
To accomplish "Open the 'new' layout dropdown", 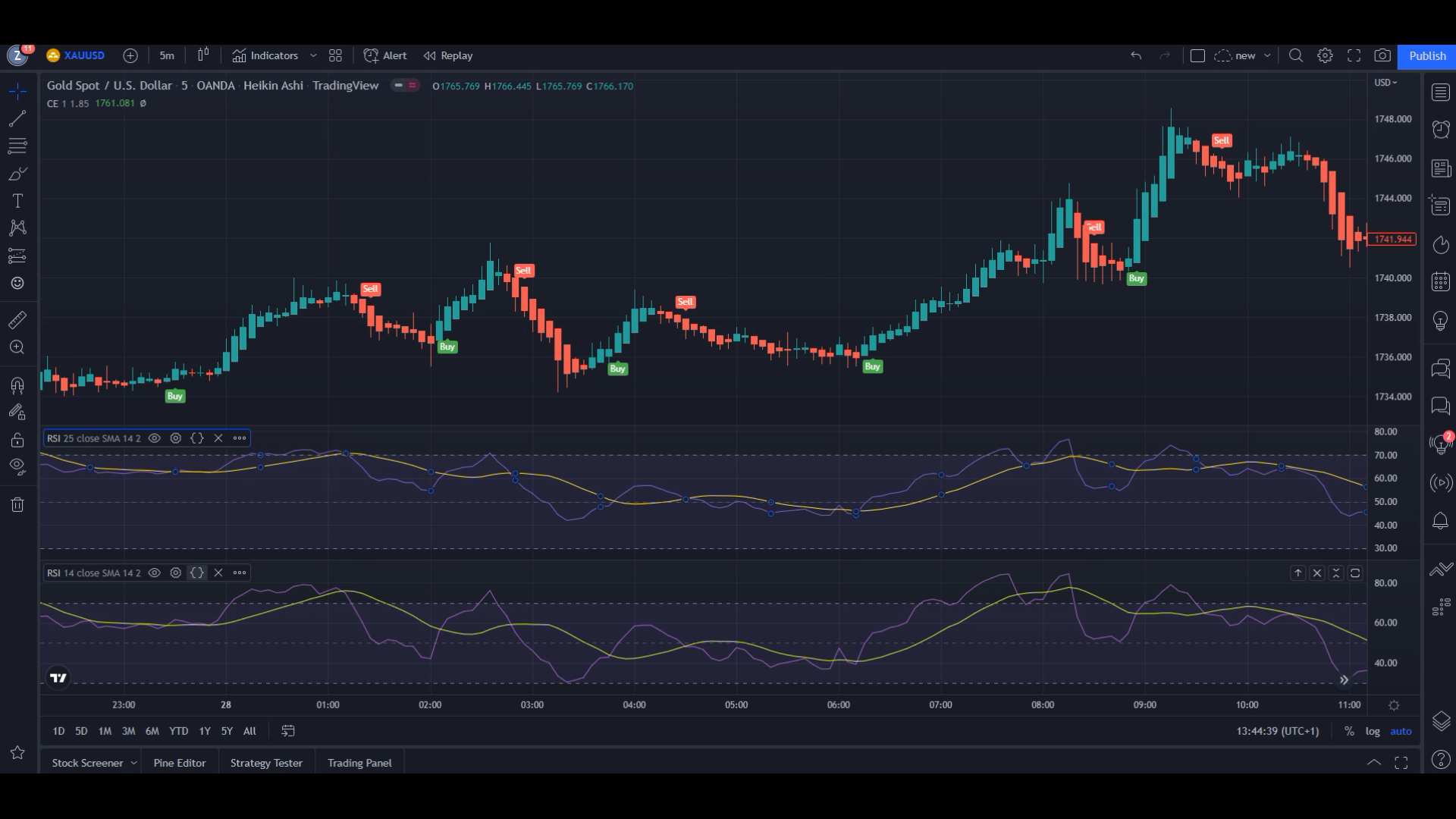I will click(x=1268, y=55).
